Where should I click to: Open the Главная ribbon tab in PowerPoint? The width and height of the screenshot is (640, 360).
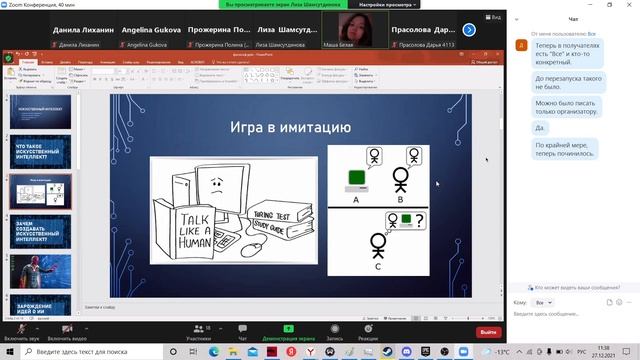tap(28, 62)
